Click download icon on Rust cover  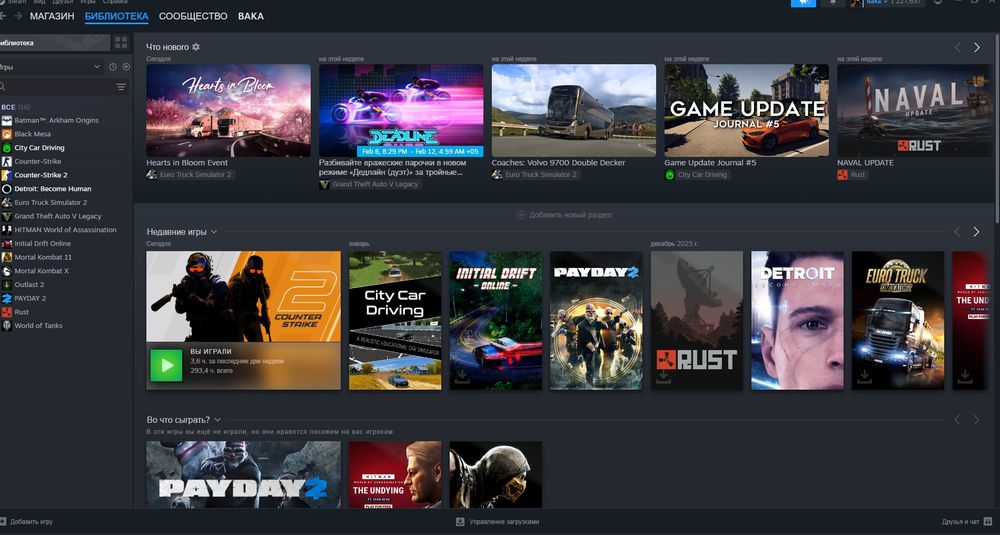click(x=663, y=377)
